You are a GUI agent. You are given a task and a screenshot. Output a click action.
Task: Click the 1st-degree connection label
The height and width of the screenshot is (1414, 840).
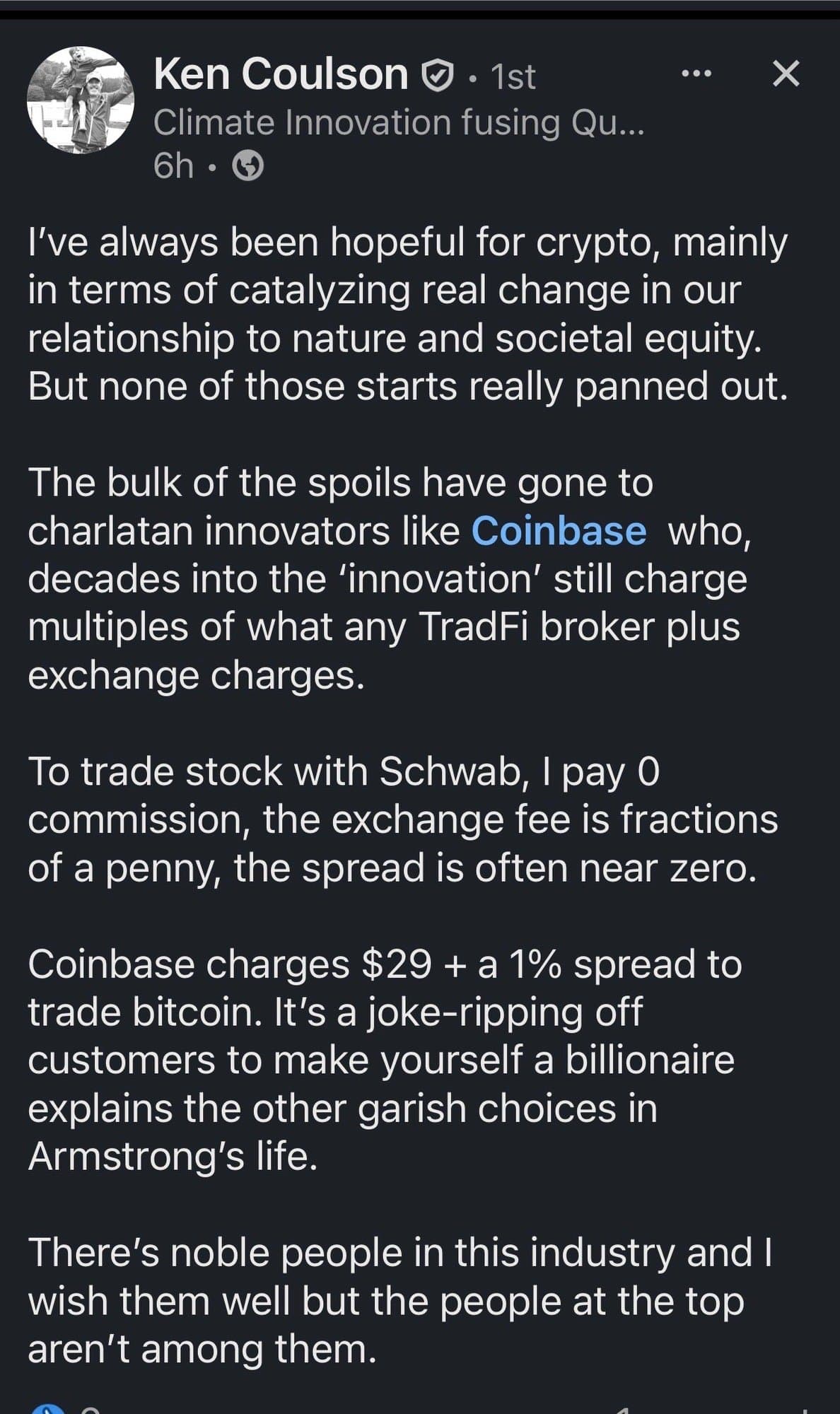coord(513,77)
